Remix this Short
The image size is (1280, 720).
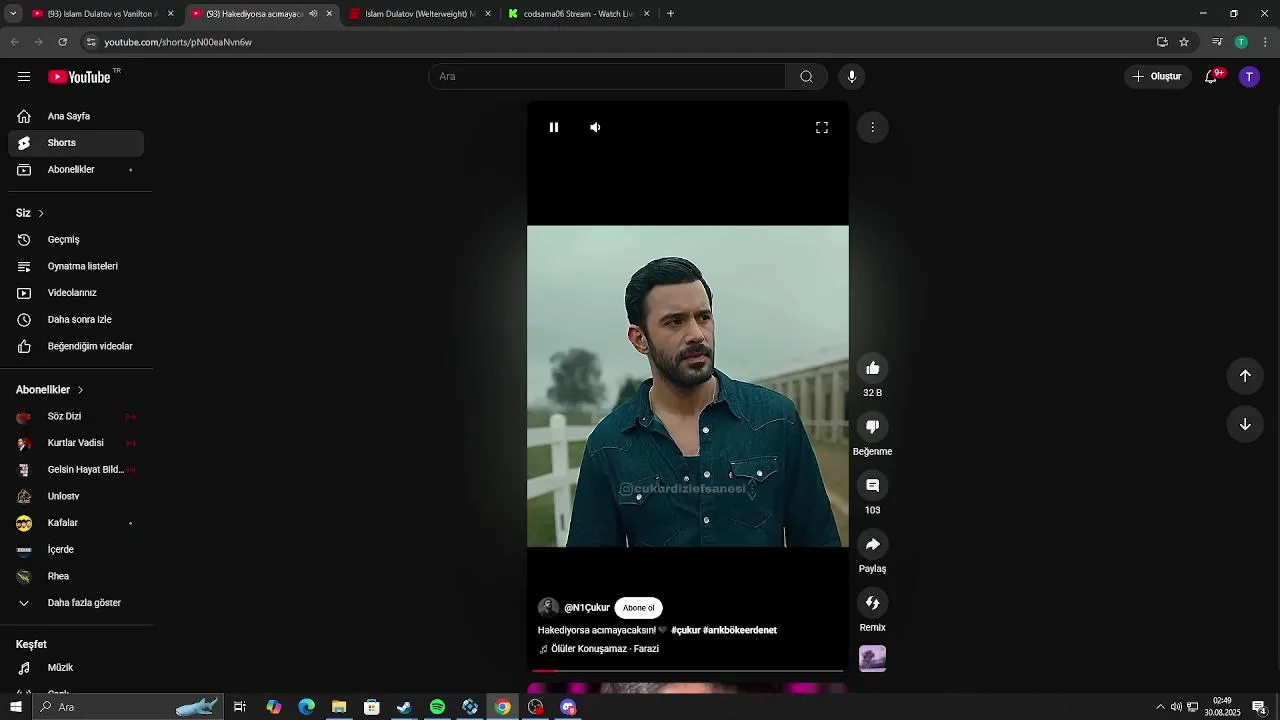pos(873,603)
